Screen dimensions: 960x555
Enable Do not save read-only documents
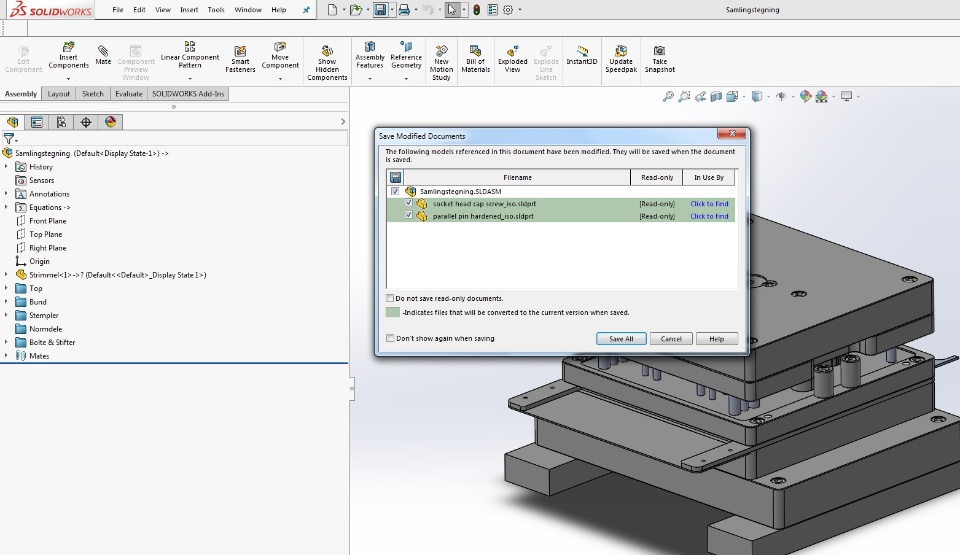[x=389, y=298]
